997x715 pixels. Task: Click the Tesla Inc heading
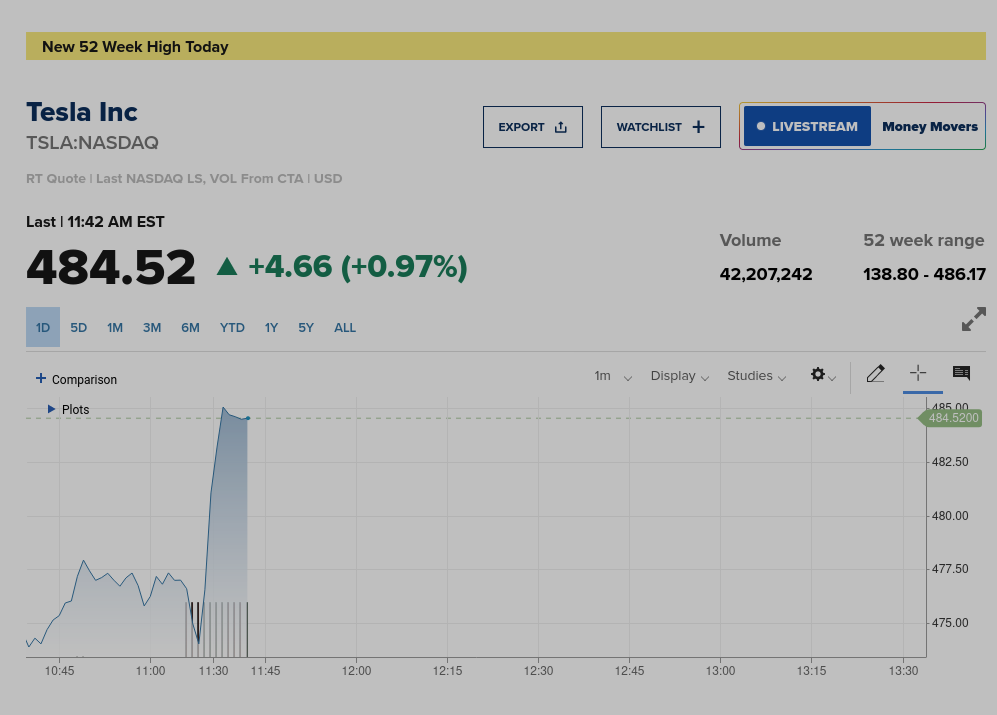pyautogui.click(x=81, y=112)
